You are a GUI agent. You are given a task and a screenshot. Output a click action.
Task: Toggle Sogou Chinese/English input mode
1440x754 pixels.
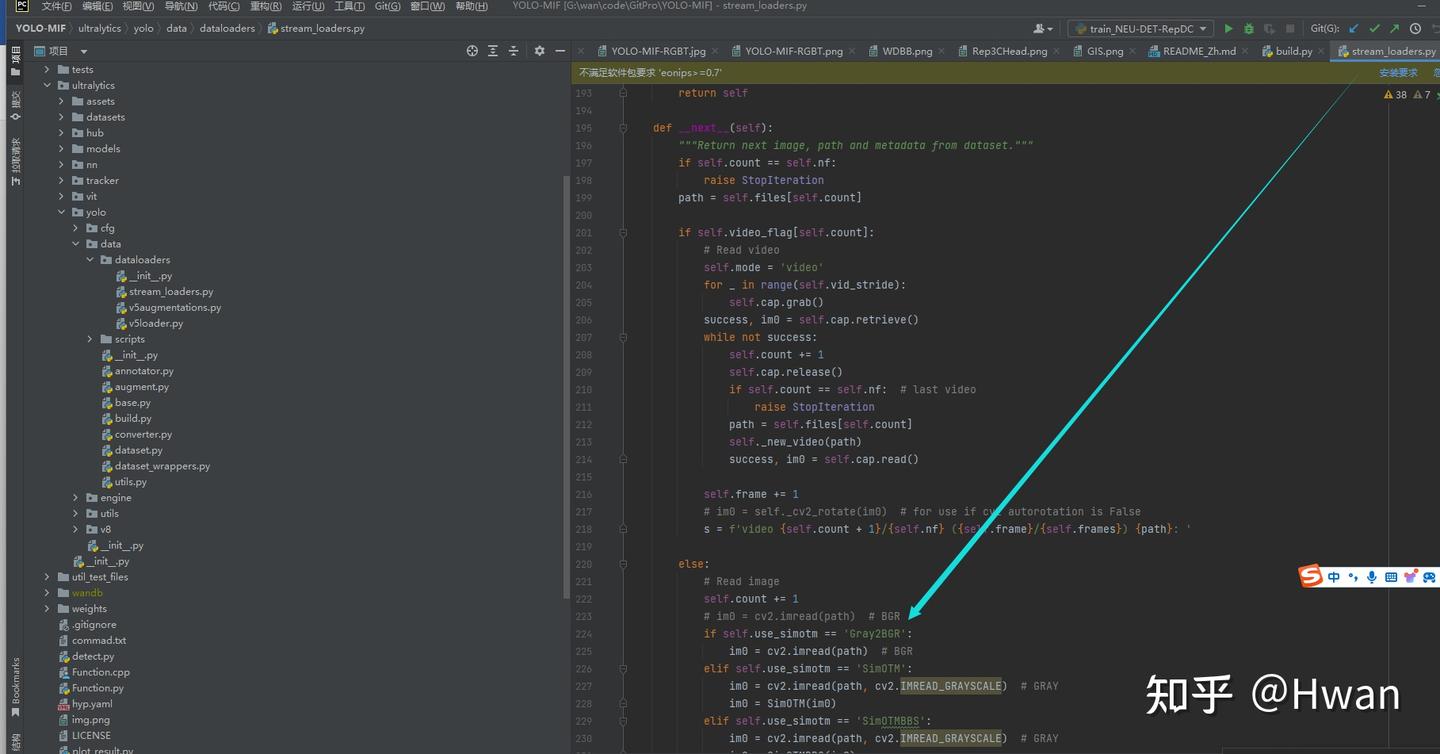[x=1334, y=577]
